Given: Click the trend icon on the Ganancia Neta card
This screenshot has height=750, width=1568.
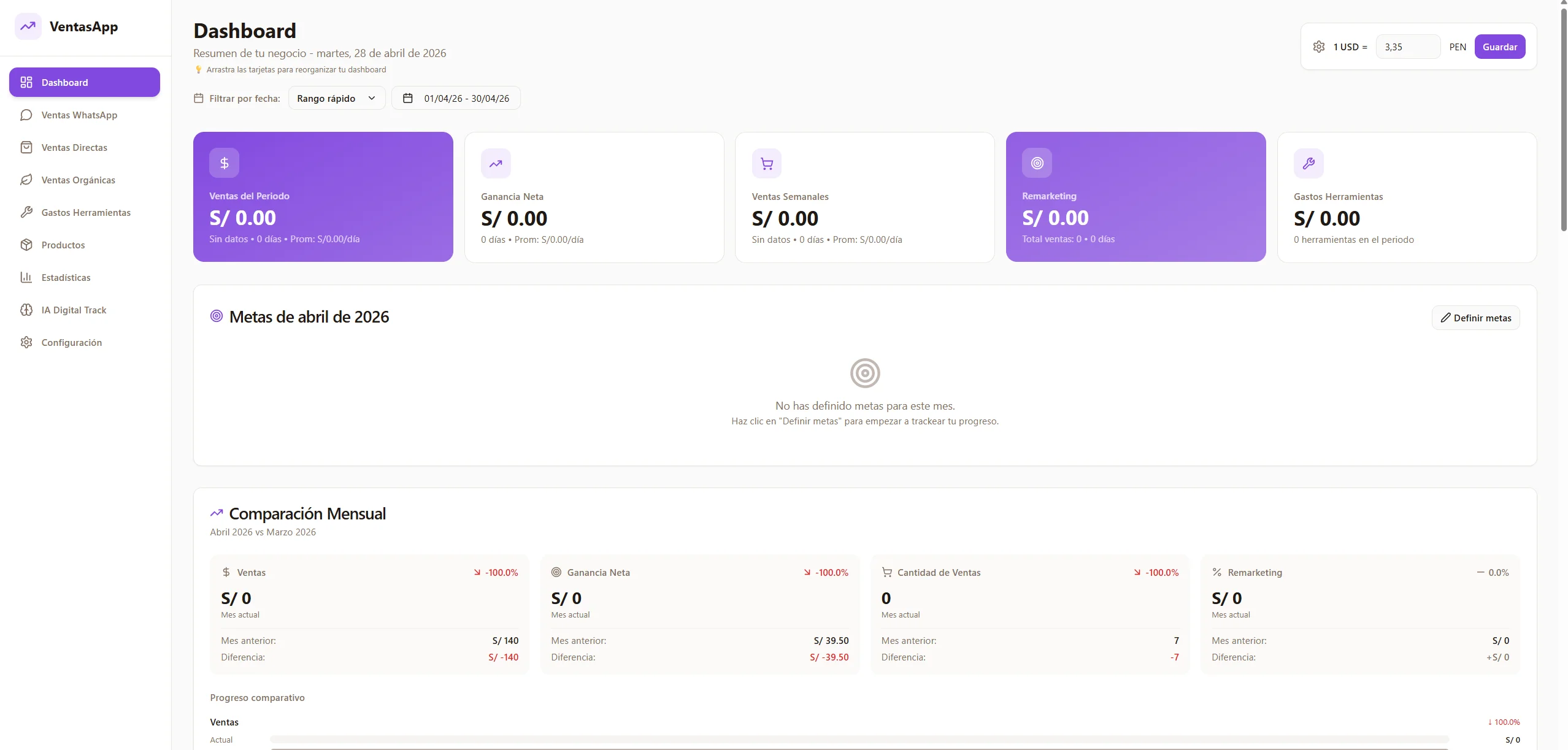Looking at the screenshot, I should point(496,163).
